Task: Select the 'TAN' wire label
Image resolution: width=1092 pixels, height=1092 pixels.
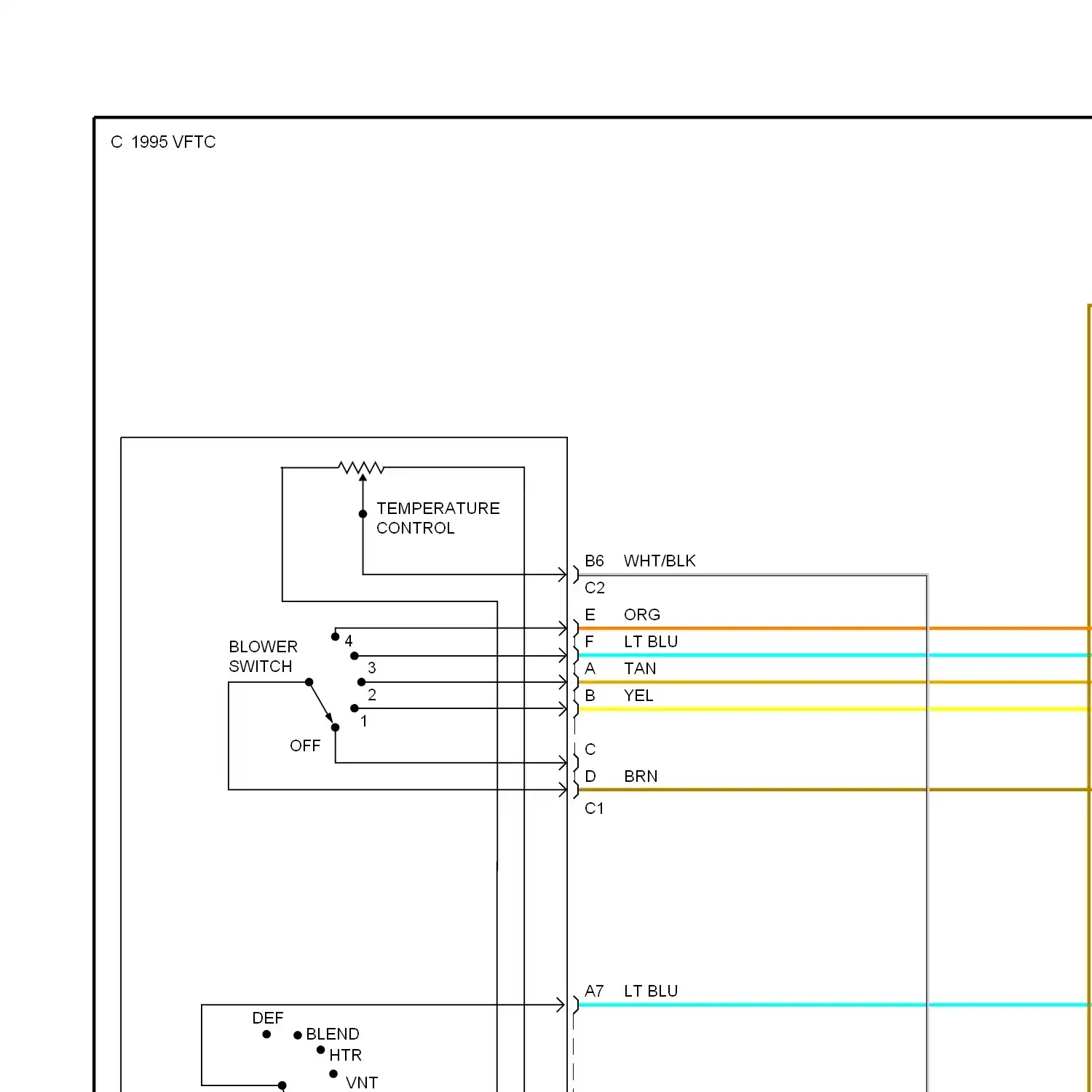Action: [x=639, y=668]
